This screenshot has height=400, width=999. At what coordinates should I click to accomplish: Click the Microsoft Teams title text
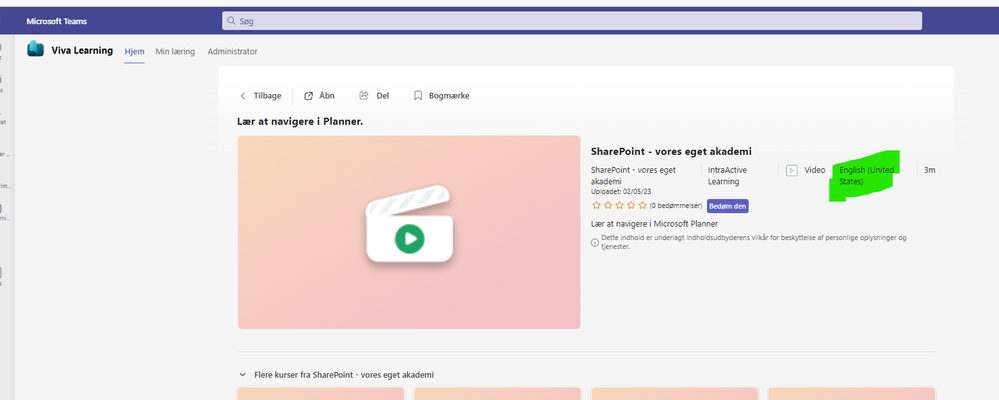tap(57, 21)
